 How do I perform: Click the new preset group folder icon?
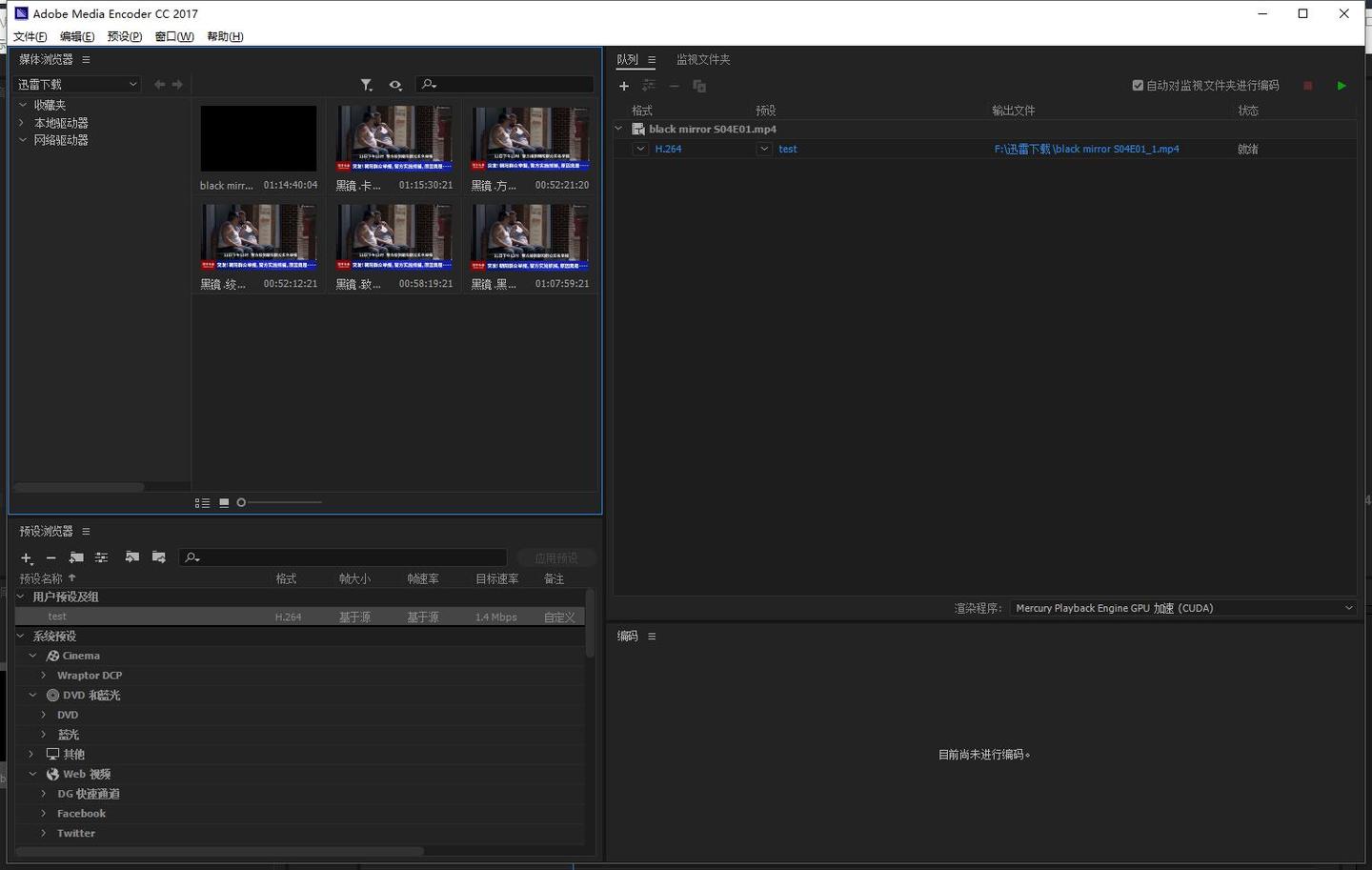pos(76,557)
